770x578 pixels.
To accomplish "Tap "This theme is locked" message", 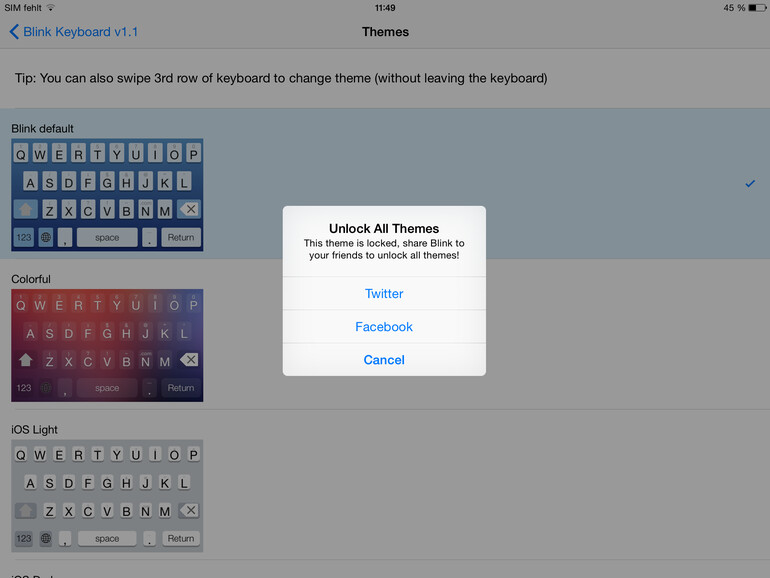I will point(384,249).
